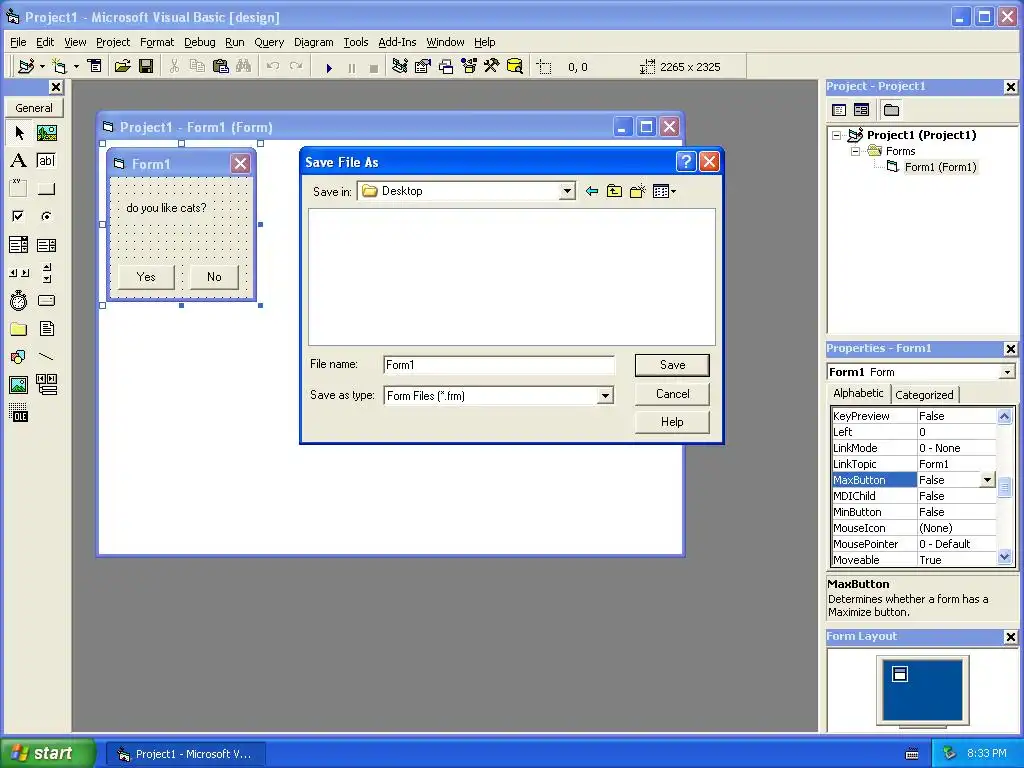Screen dimensions: 1024x768
Task: Collapse the Project1 tree node
Action: [x=837, y=135]
